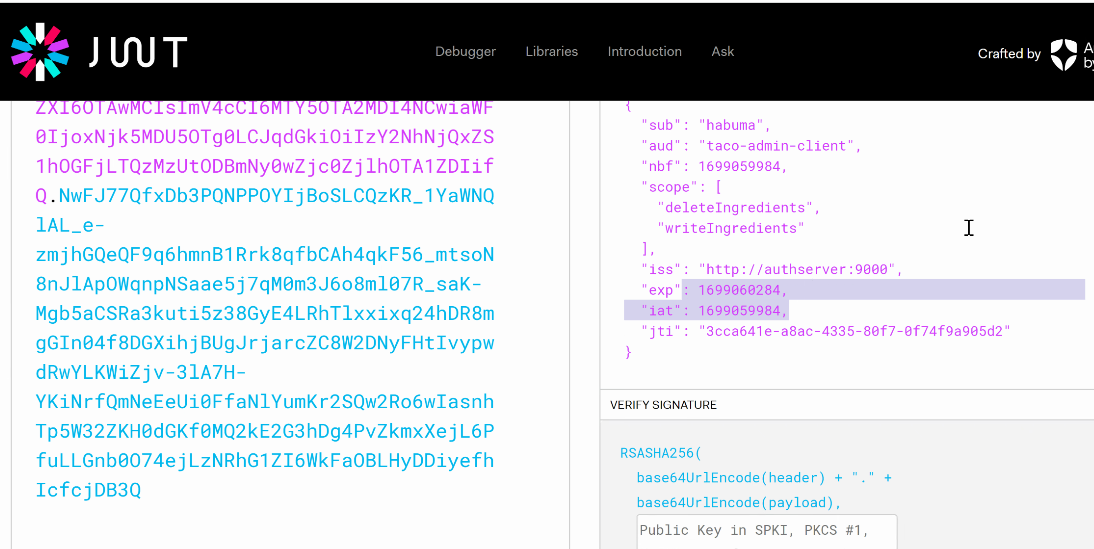Click encoded token line starting 1hOGFjLTQzMzUt

(264, 167)
